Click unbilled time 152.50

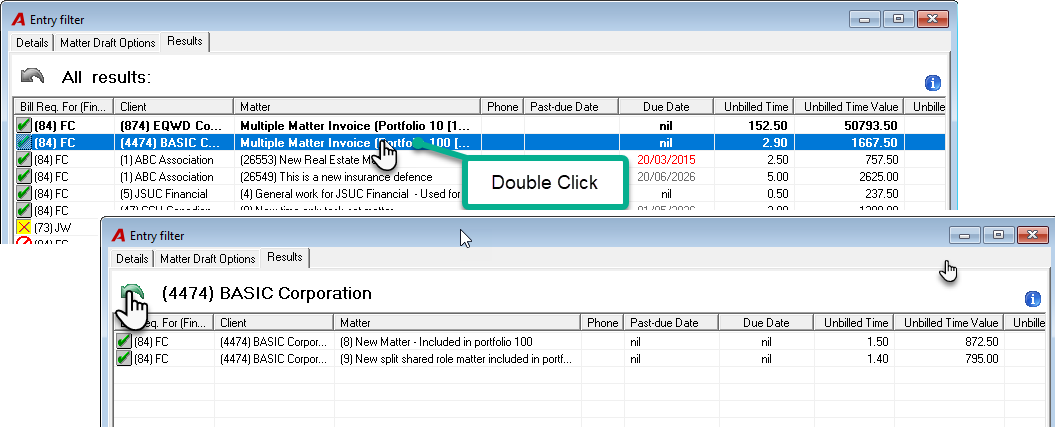click(768, 126)
